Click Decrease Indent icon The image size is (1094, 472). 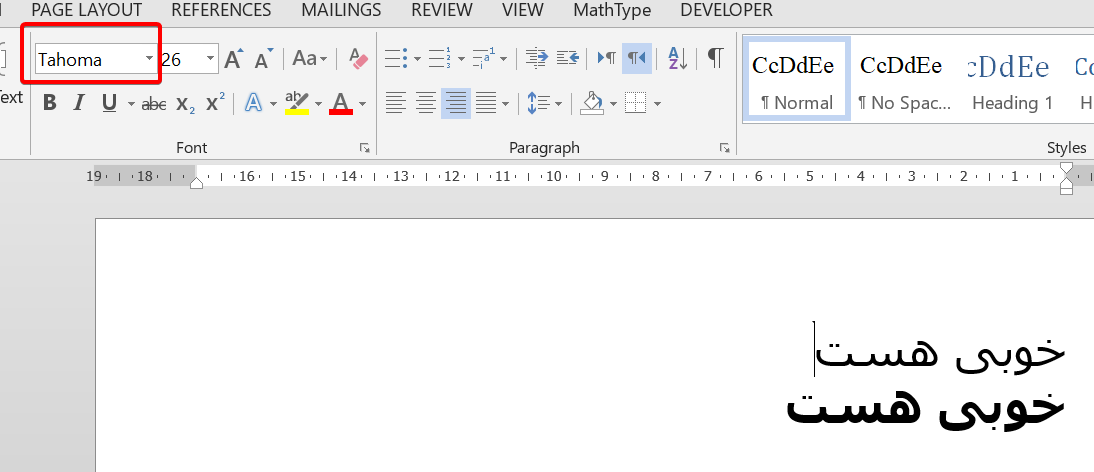point(536,58)
